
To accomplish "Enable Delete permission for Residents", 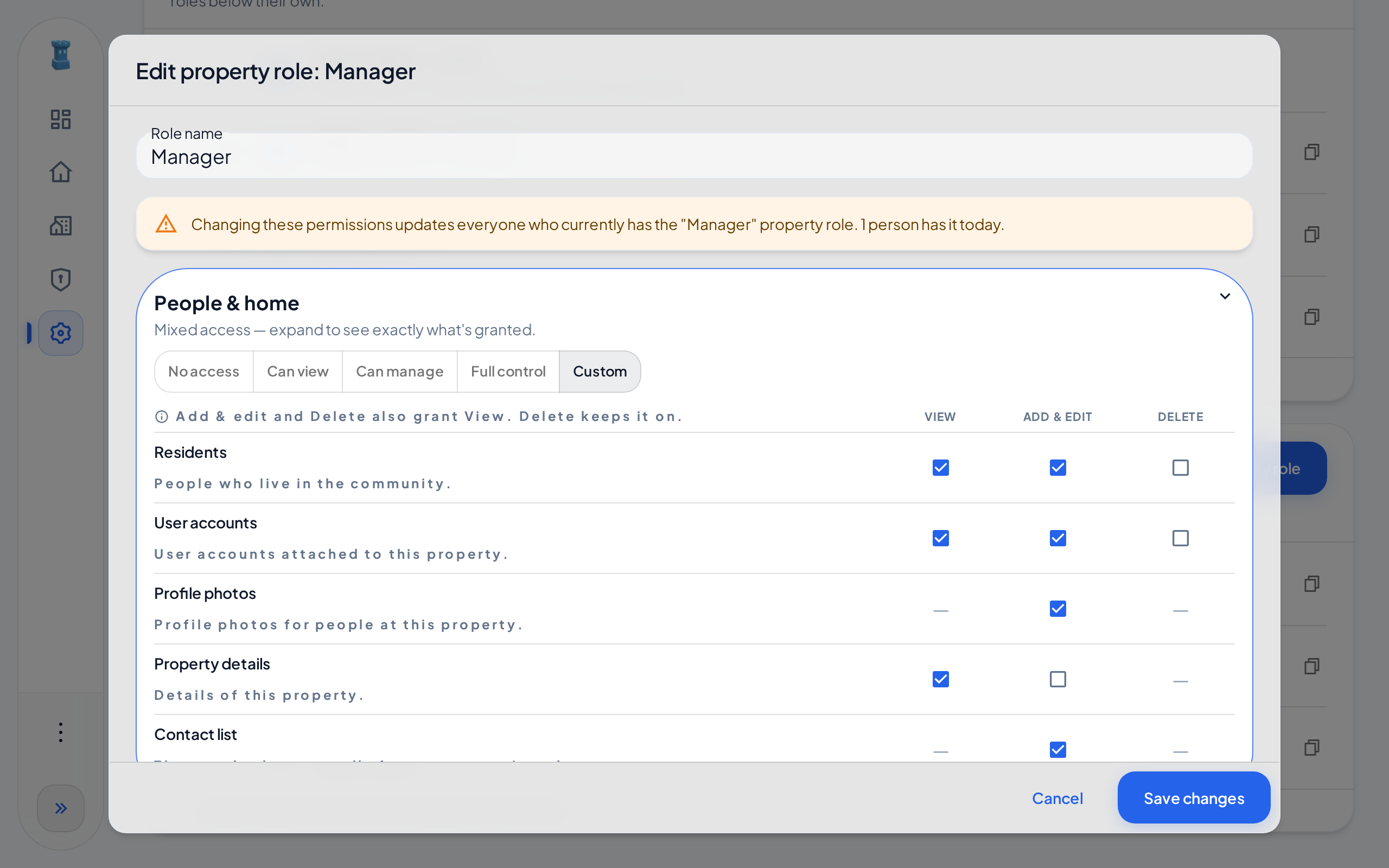I will pos(1180,468).
